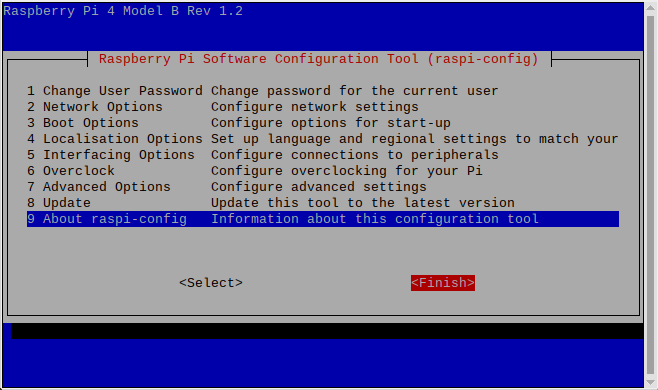Click the vertical scrollbar track
Image resolution: width=658 pixels, height=390 pixels.
tap(651, 195)
